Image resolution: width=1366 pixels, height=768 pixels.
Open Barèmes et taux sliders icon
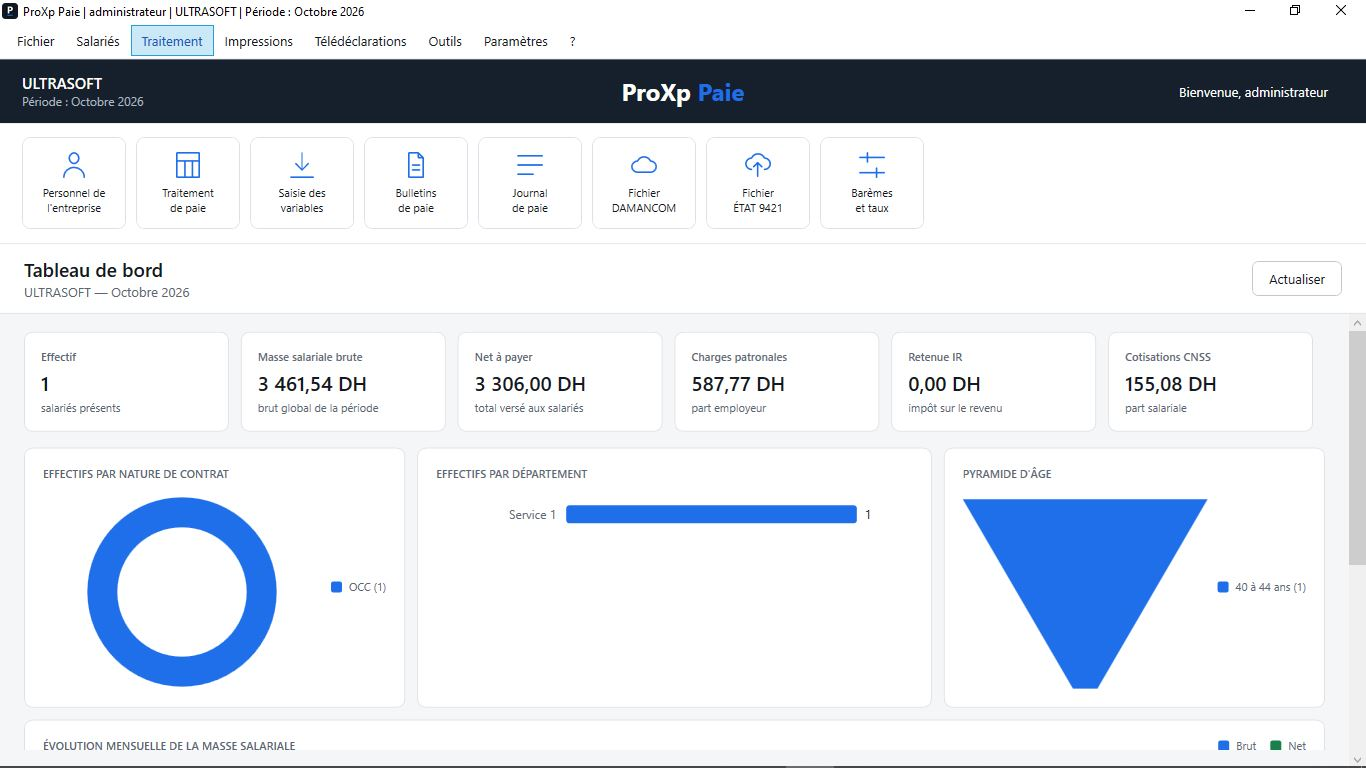click(872, 165)
